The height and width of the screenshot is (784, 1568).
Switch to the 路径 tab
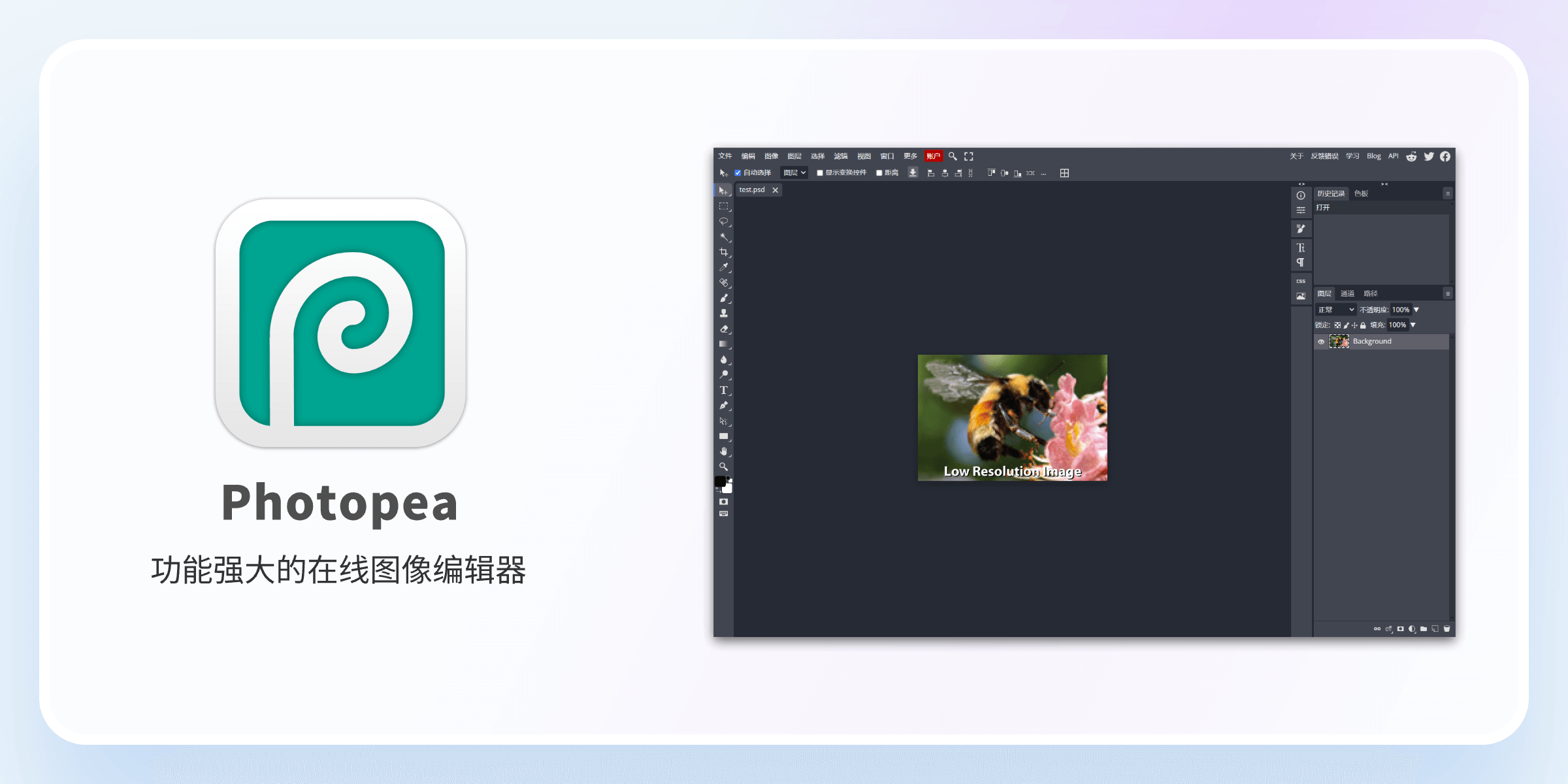pos(1371,293)
